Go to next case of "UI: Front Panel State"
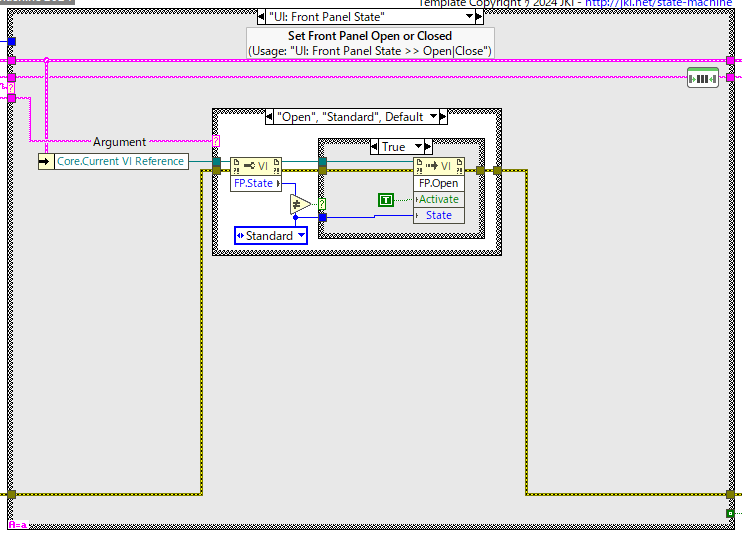742x533 pixels. [479, 17]
